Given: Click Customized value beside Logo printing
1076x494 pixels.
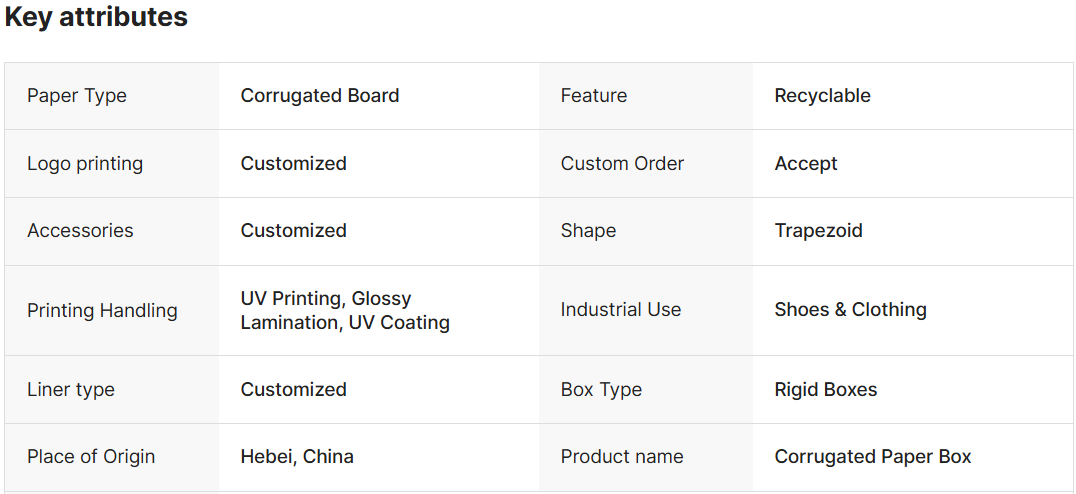Looking at the screenshot, I should point(294,164).
